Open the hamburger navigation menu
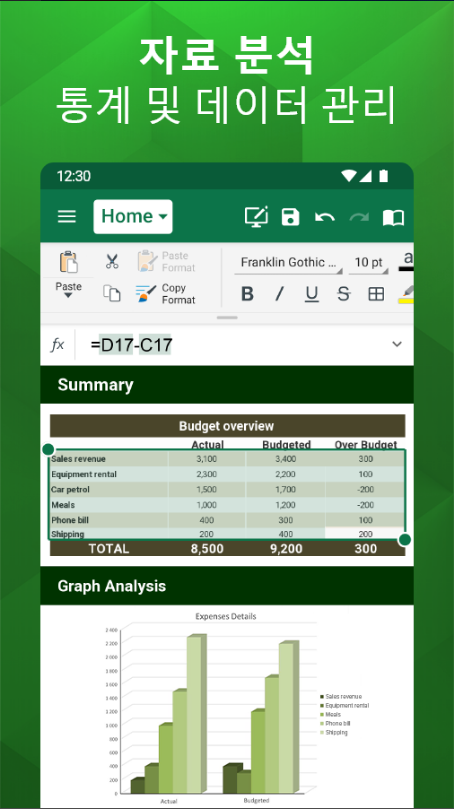Image resolution: width=454 pixels, height=809 pixels. coord(67,216)
